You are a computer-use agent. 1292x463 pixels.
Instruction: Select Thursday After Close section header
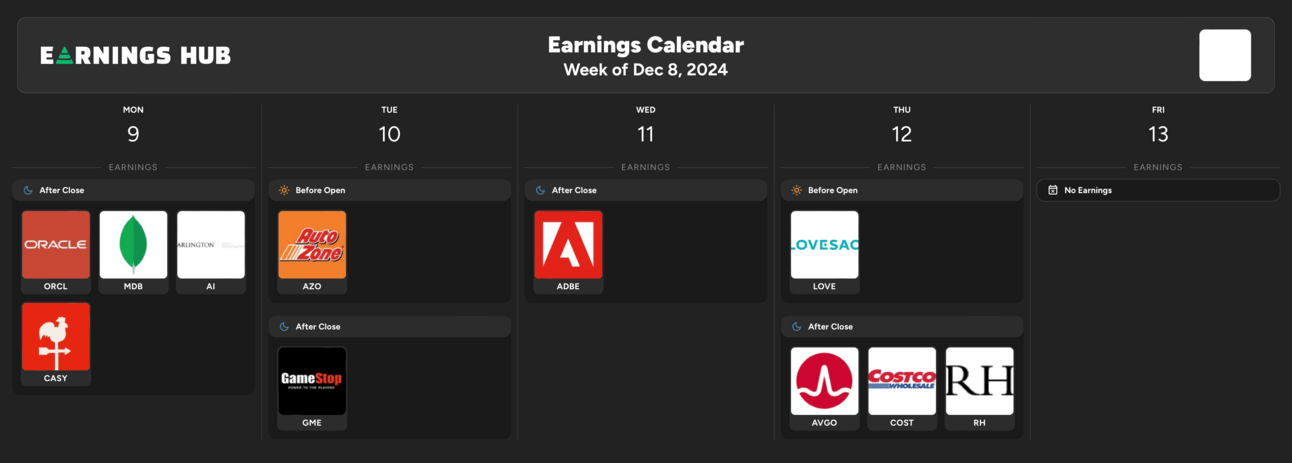pos(902,326)
